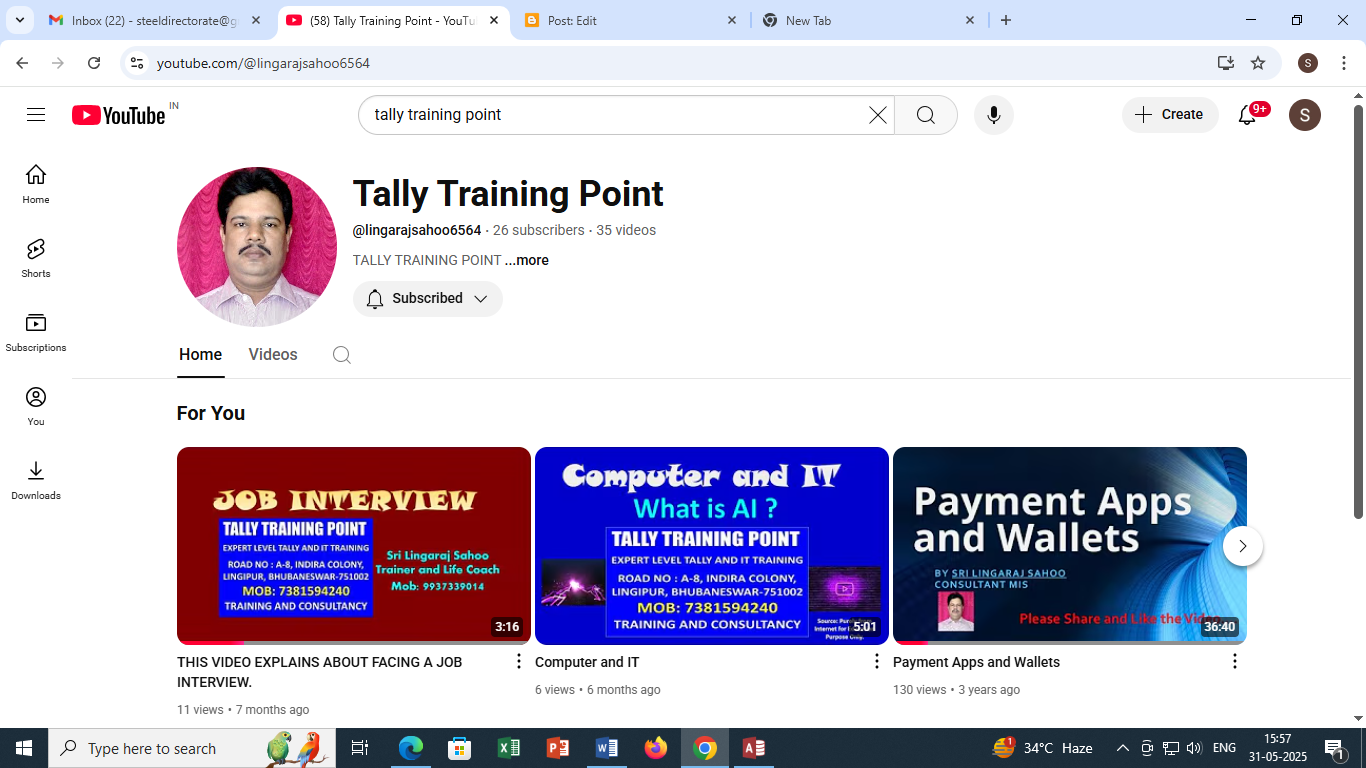Open Subscriptions from the sidebar
The width and height of the screenshot is (1366, 768).
point(36,332)
